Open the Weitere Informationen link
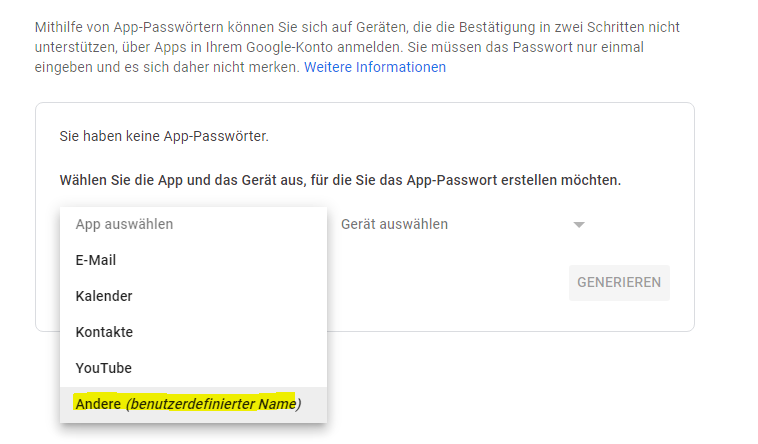Viewport: 758px width, 444px height. coord(375,67)
